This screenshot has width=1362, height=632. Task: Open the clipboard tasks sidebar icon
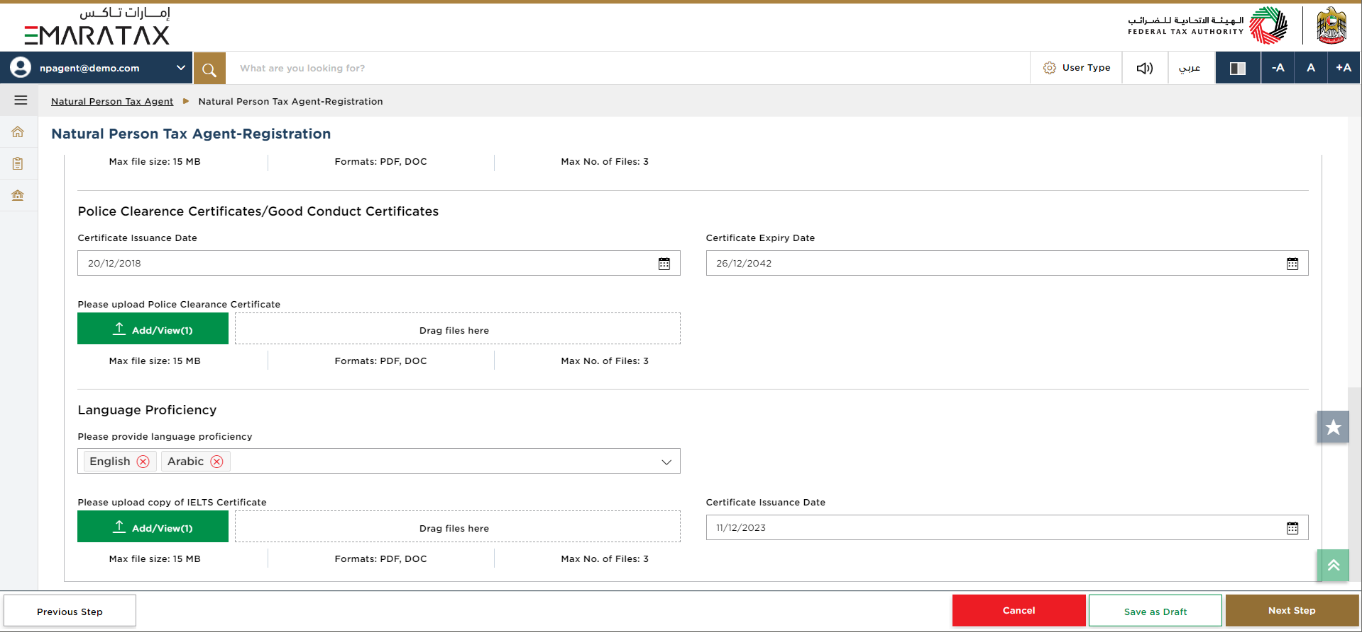click(x=18, y=163)
